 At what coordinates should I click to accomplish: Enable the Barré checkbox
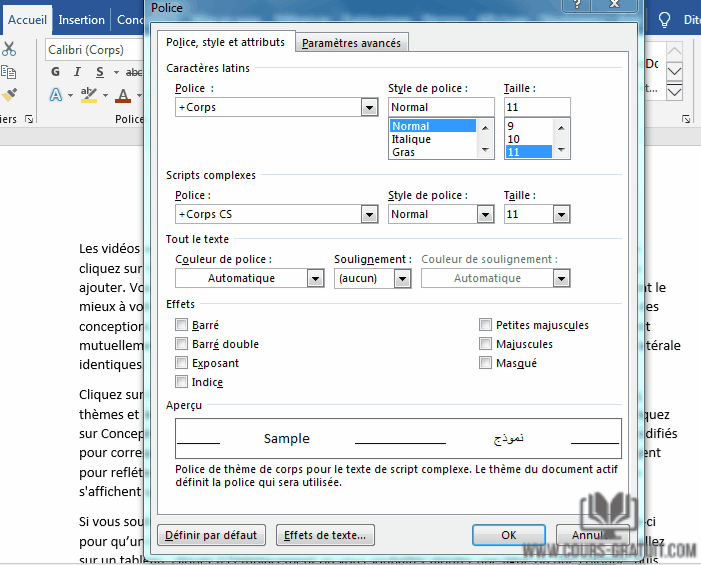click(x=181, y=325)
